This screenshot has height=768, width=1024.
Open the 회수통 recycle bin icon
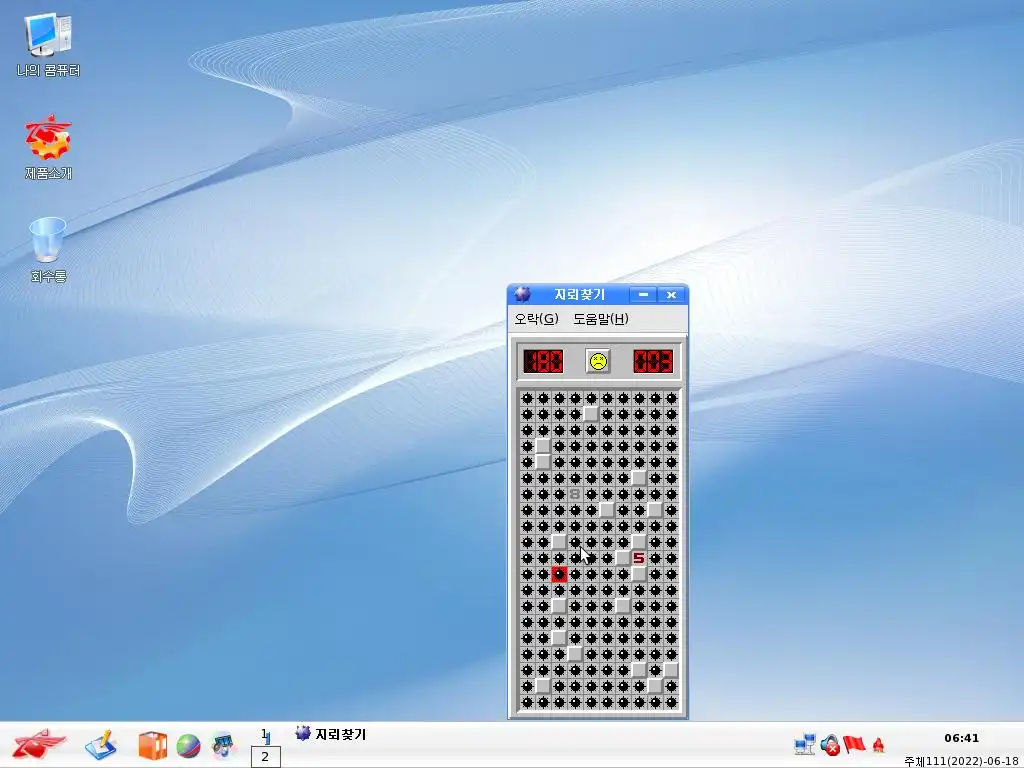click(48, 250)
